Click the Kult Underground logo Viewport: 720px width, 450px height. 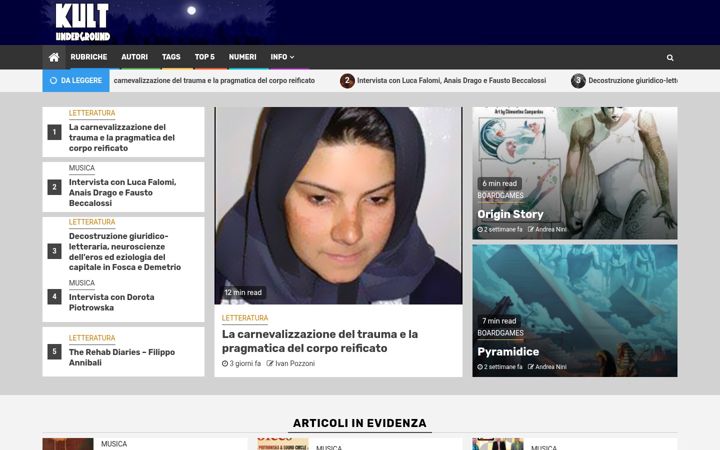click(83, 22)
